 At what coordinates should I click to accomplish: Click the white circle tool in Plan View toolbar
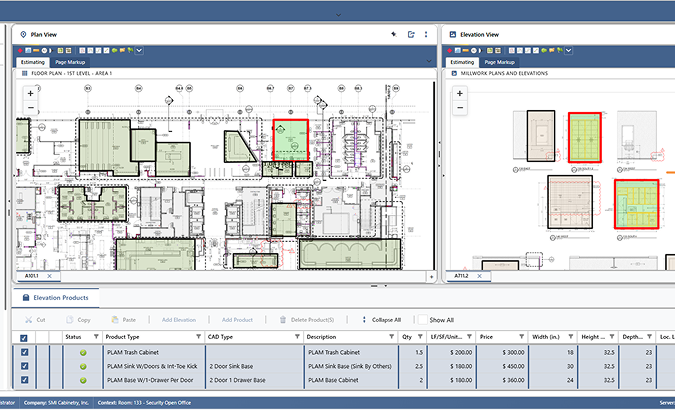click(x=44, y=50)
